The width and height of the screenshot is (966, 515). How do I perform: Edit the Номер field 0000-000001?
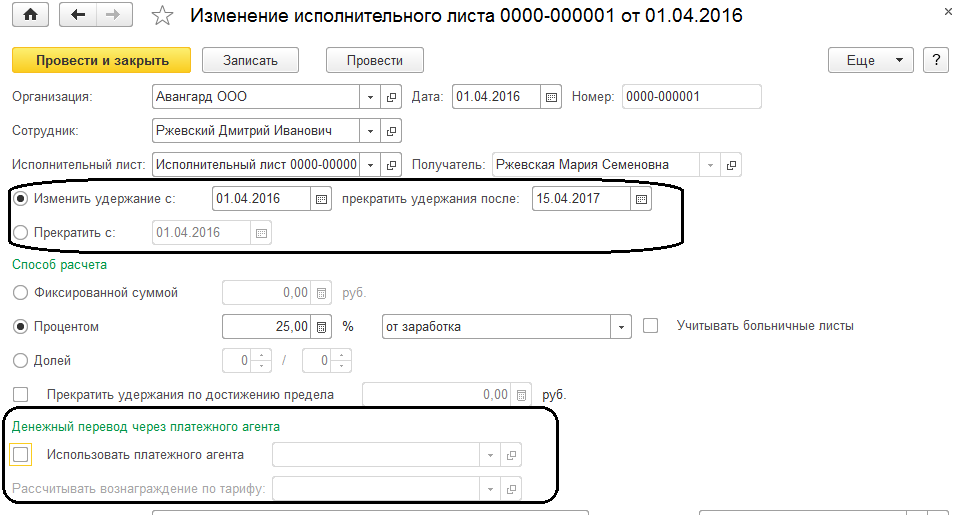coord(692,97)
